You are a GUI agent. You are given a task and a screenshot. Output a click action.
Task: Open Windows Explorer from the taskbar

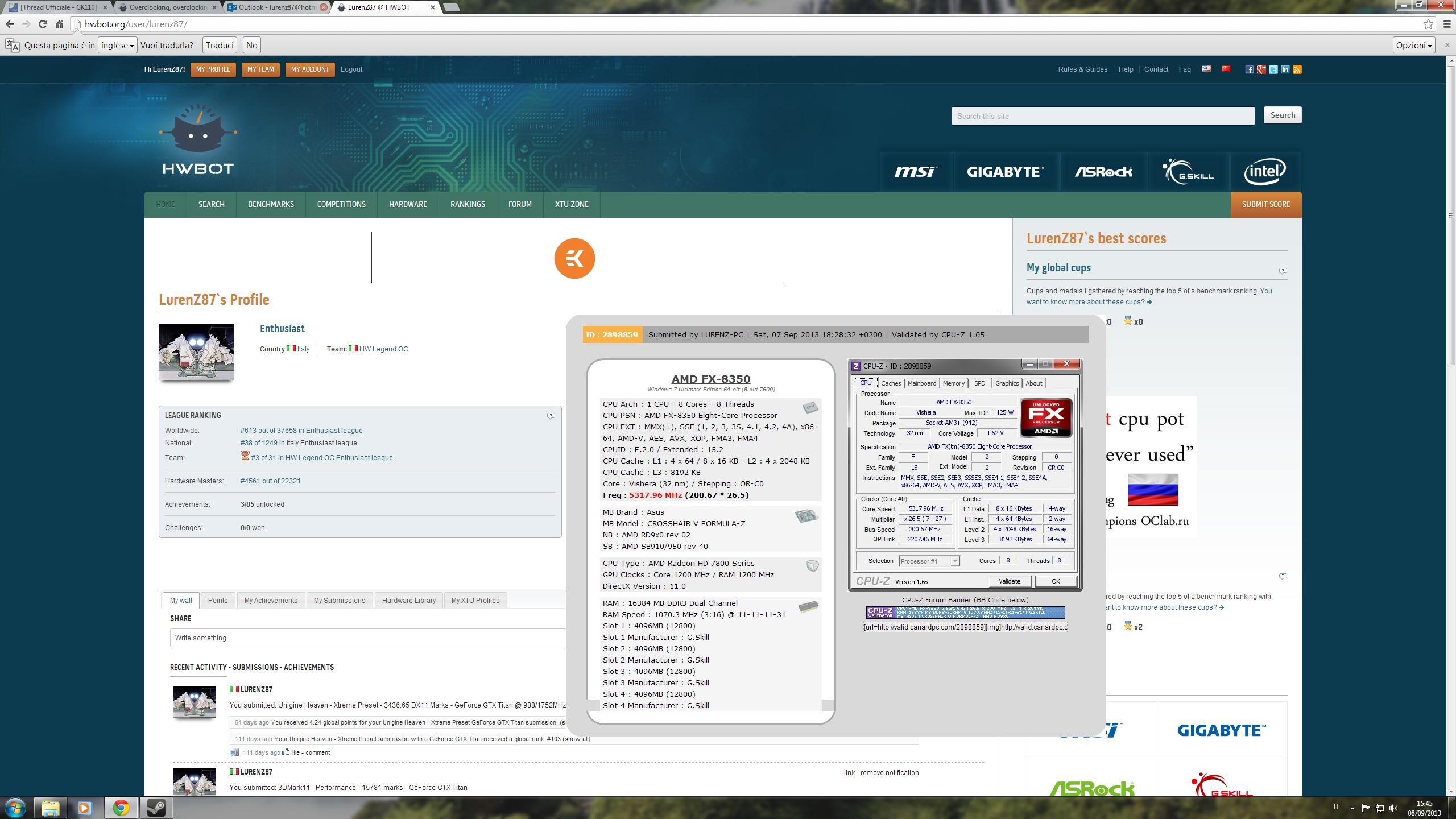coord(51,808)
